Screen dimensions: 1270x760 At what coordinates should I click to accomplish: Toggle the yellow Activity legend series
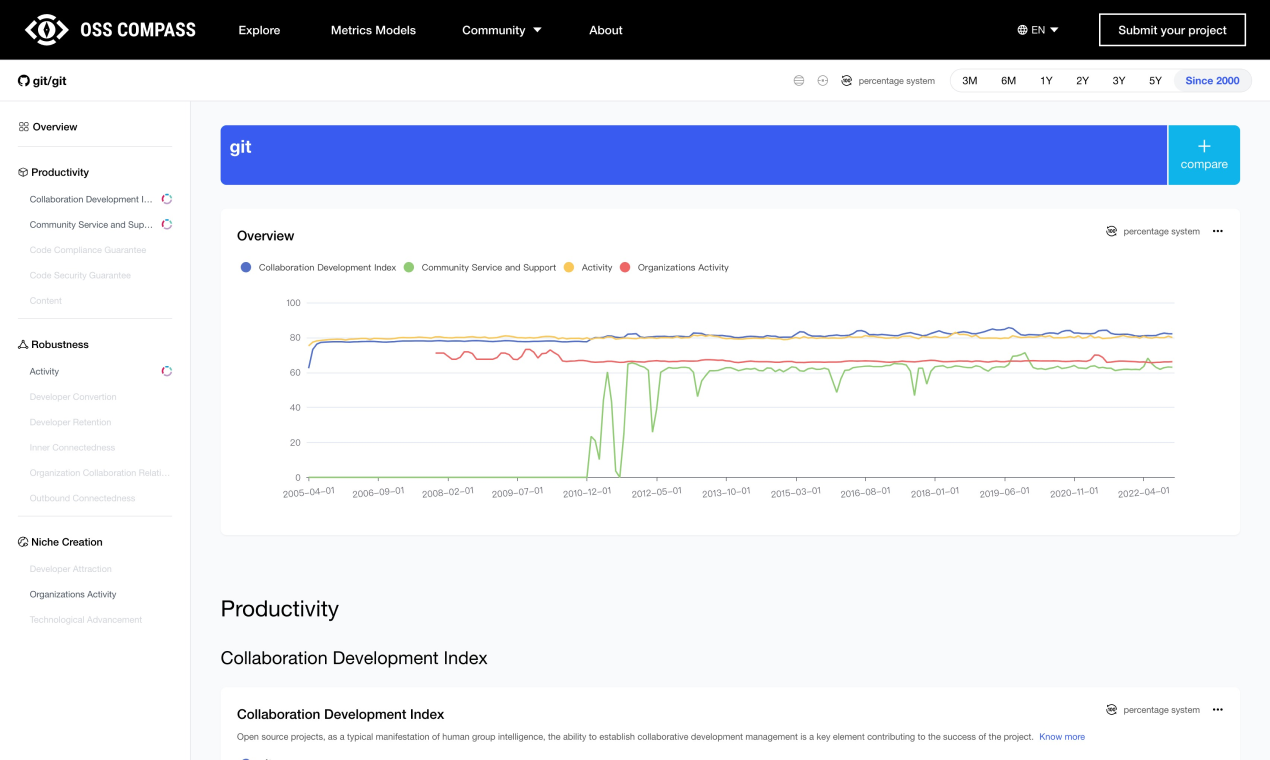pos(588,268)
